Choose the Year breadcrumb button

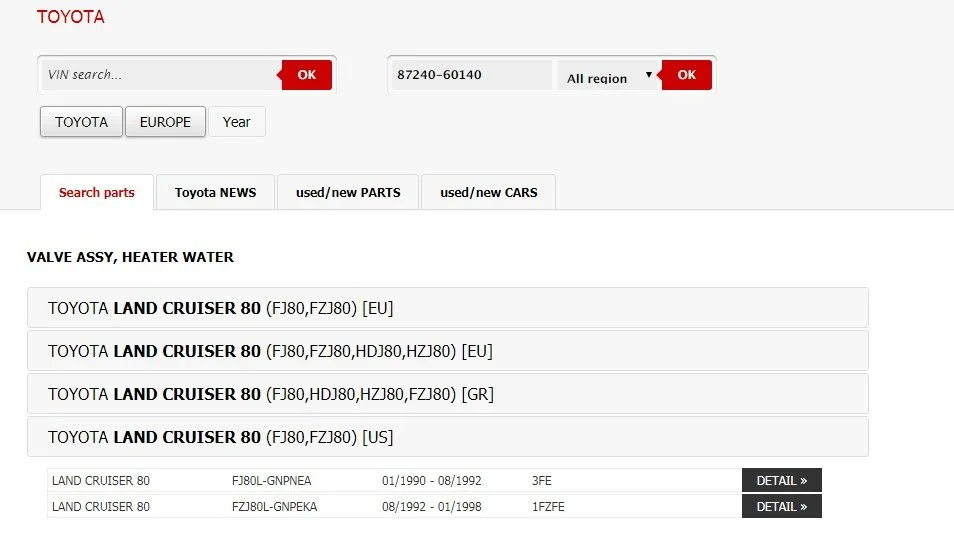pos(236,122)
